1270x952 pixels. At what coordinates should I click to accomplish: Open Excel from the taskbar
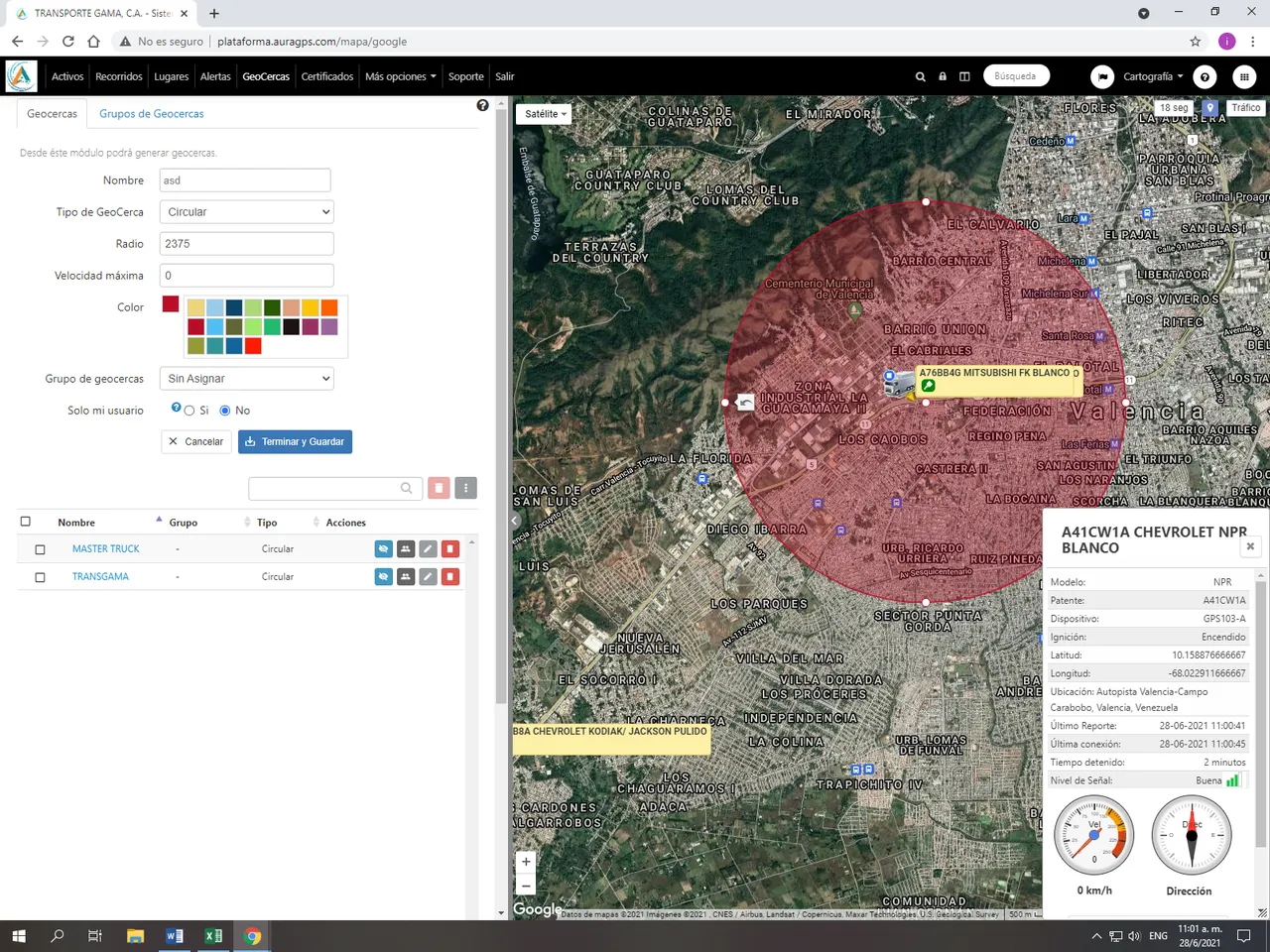tap(213, 936)
